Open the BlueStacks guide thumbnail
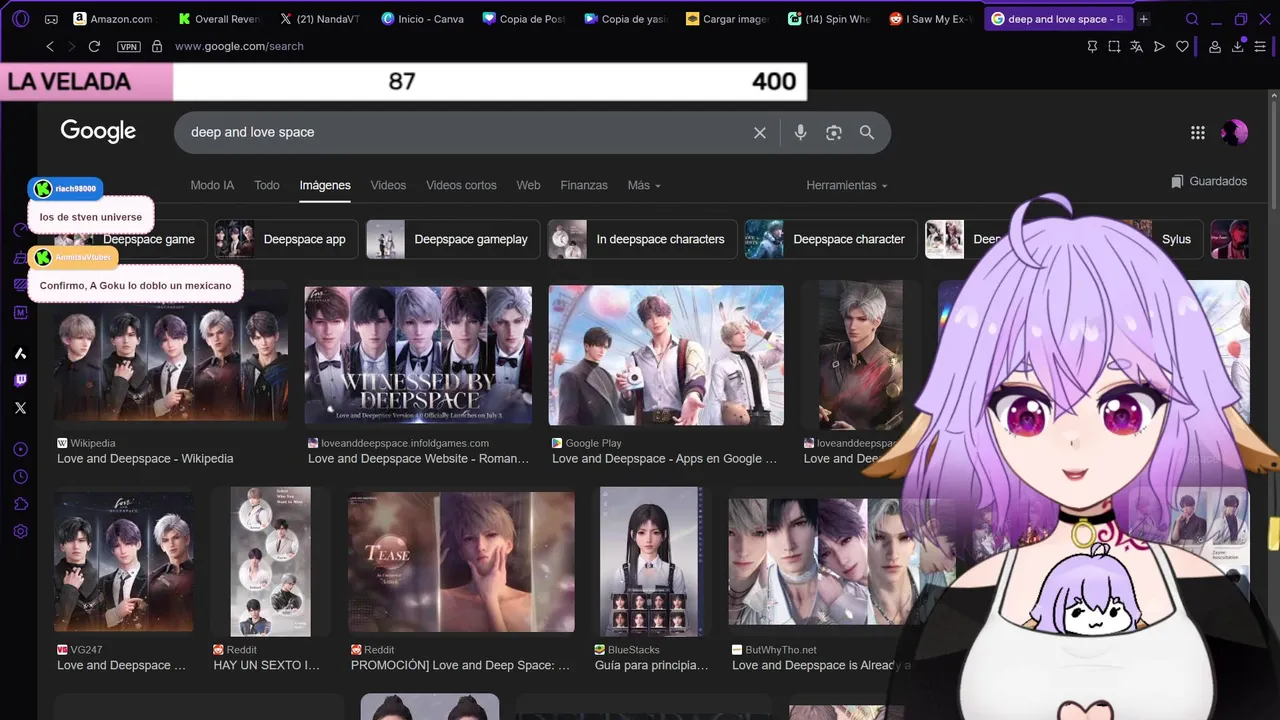The image size is (1280, 720). [651, 562]
